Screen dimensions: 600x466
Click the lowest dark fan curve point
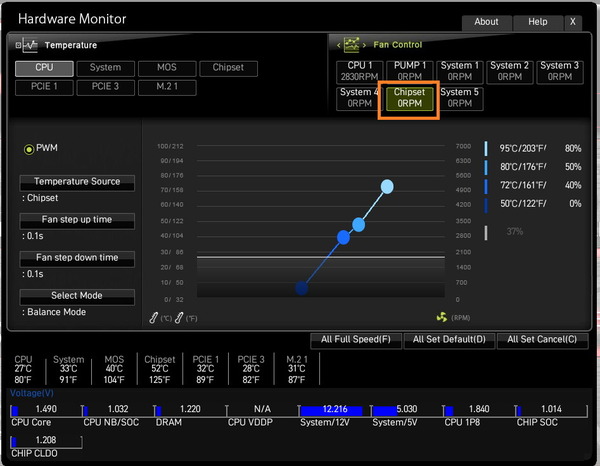(x=302, y=288)
